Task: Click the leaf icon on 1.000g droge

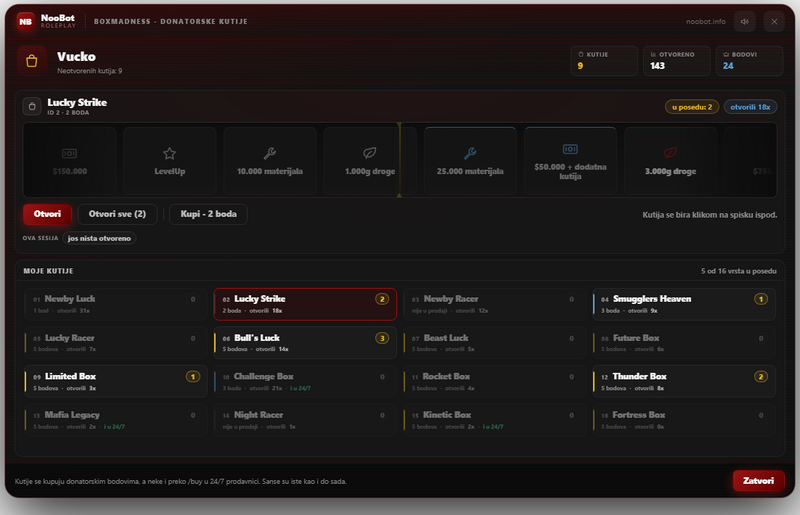Action: (x=369, y=153)
